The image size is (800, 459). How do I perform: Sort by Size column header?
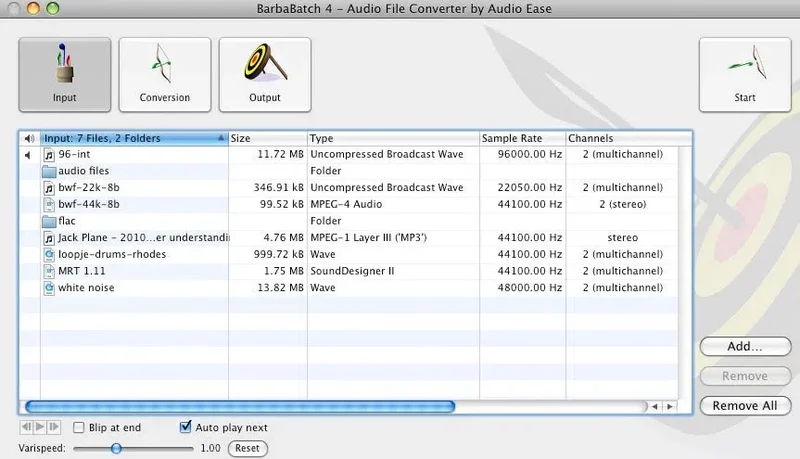(x=268, y=138)
